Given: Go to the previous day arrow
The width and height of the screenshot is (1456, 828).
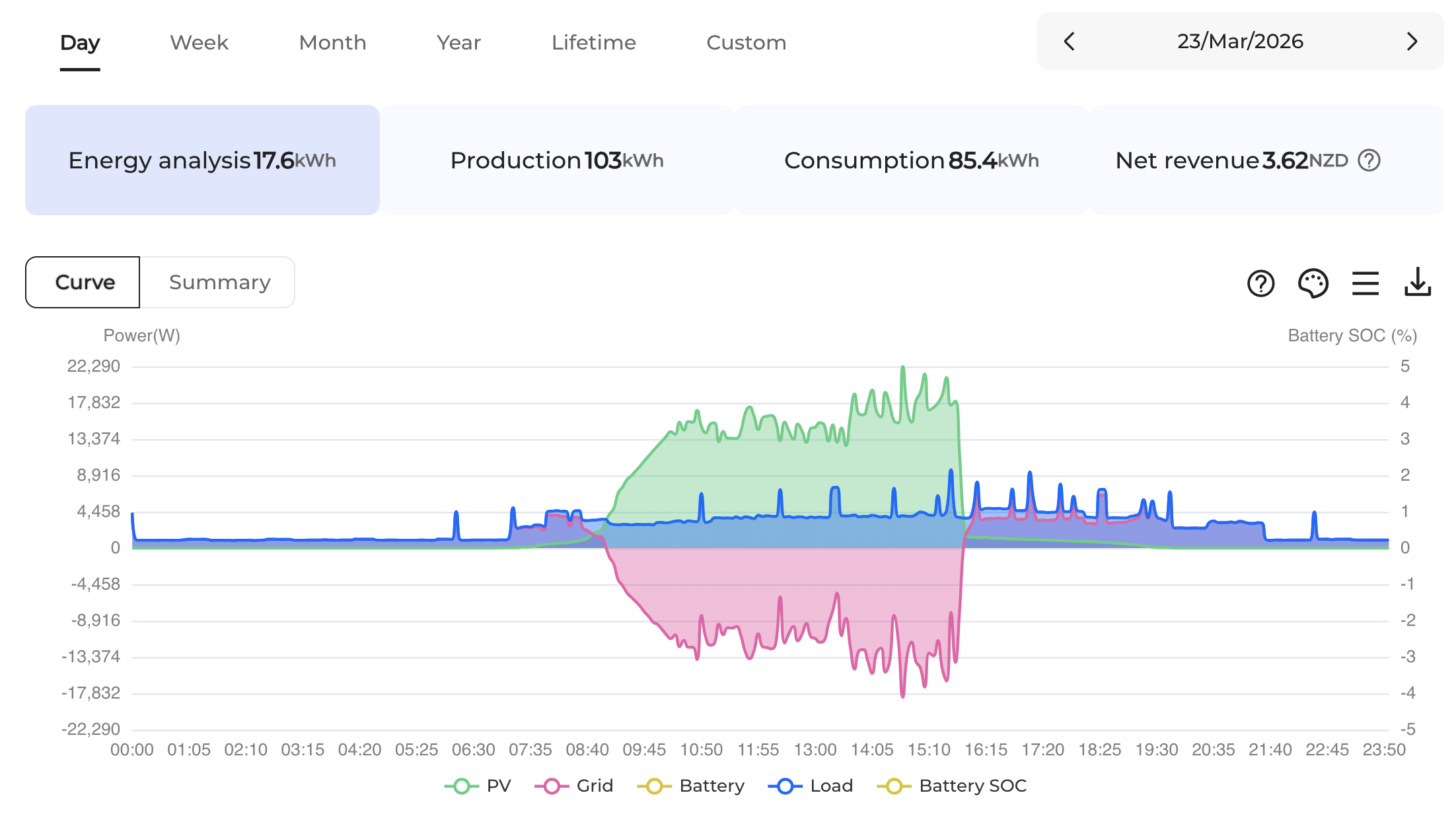Looking at the screenshot, I should (1070, 42).
